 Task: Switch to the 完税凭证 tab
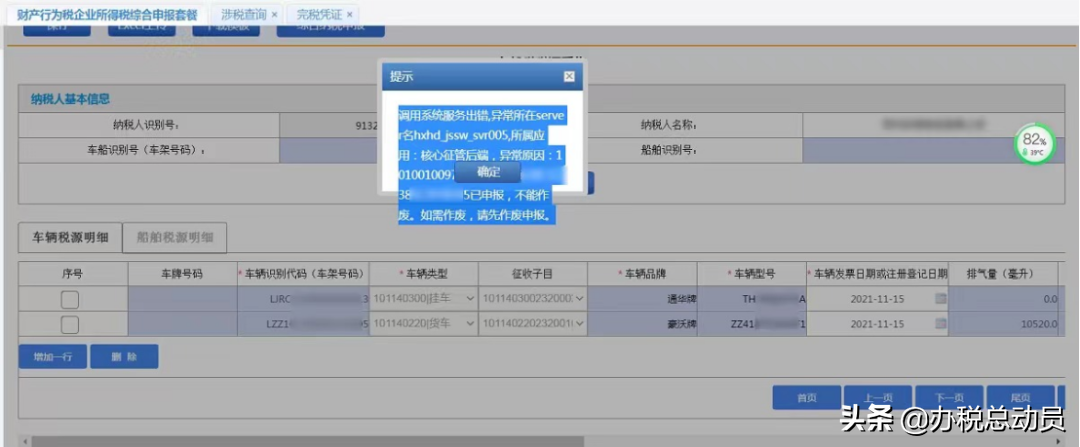319,14
